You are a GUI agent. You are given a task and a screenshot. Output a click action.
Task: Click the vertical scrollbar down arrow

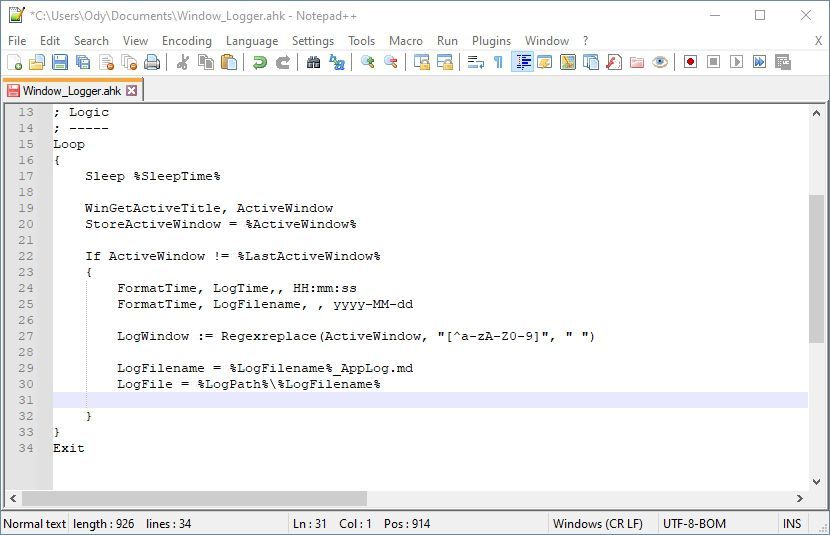tap(816, 482)
